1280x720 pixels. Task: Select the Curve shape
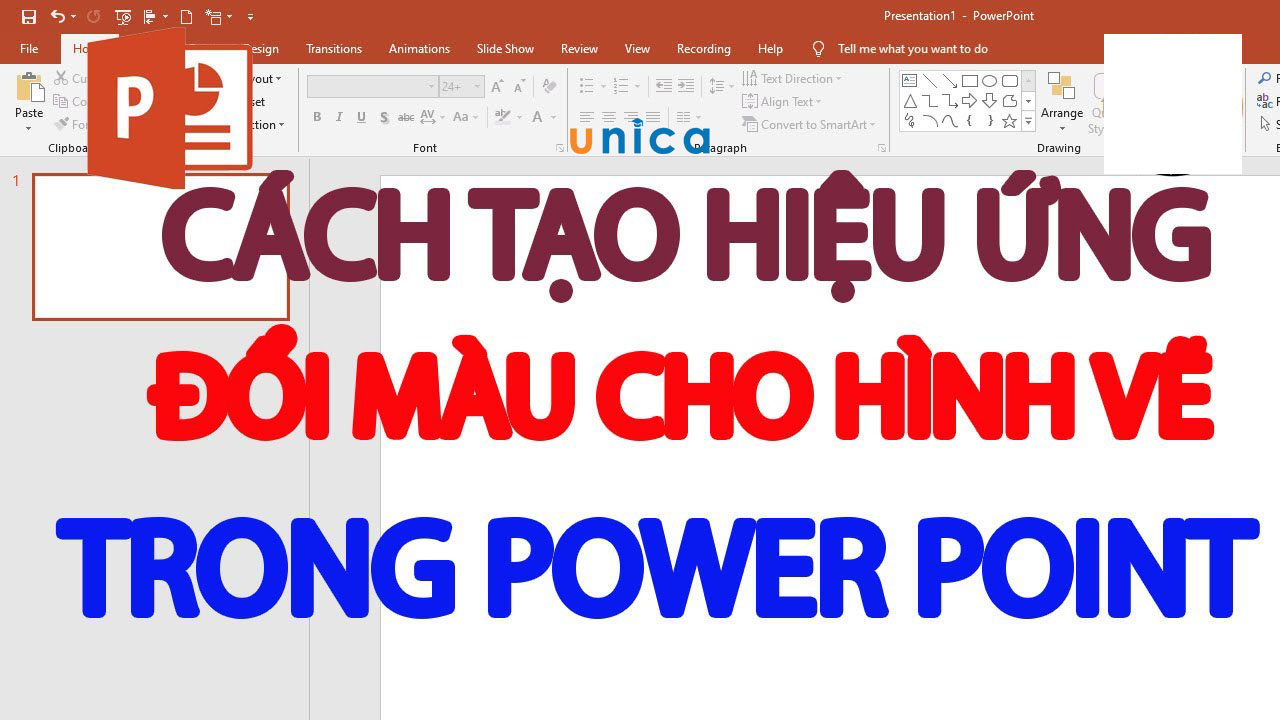click(x=950, y=121)
